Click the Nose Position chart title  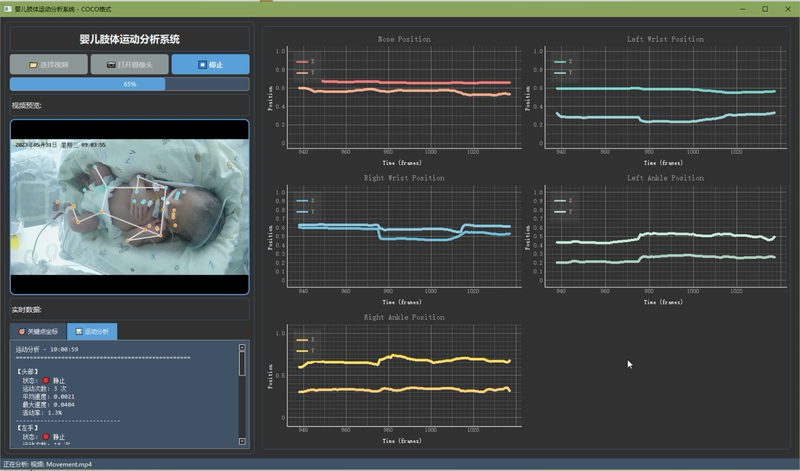click(405, 39)
